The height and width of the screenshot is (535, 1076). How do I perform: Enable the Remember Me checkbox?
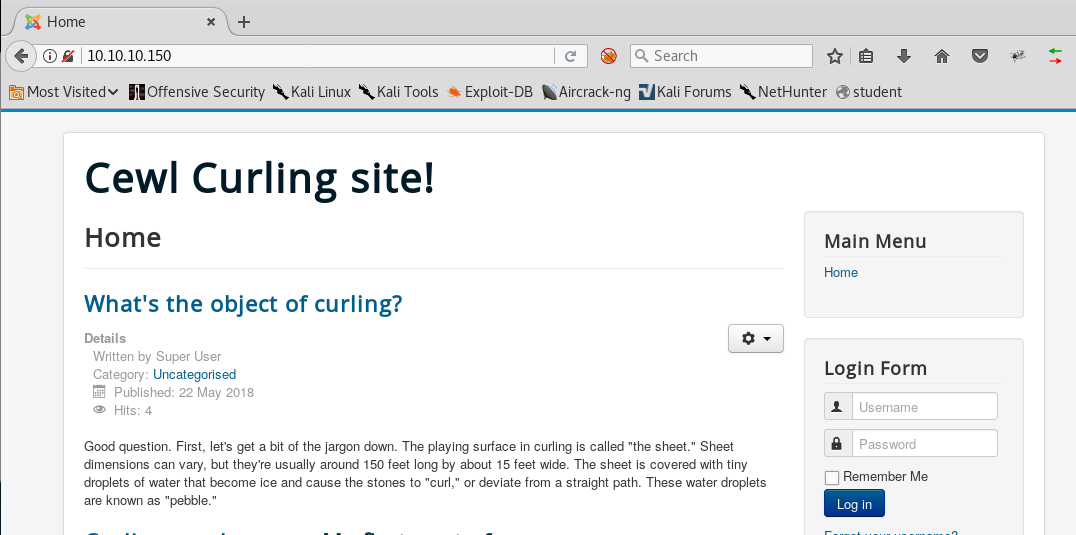pyautogui.click(x=832, y=477)
